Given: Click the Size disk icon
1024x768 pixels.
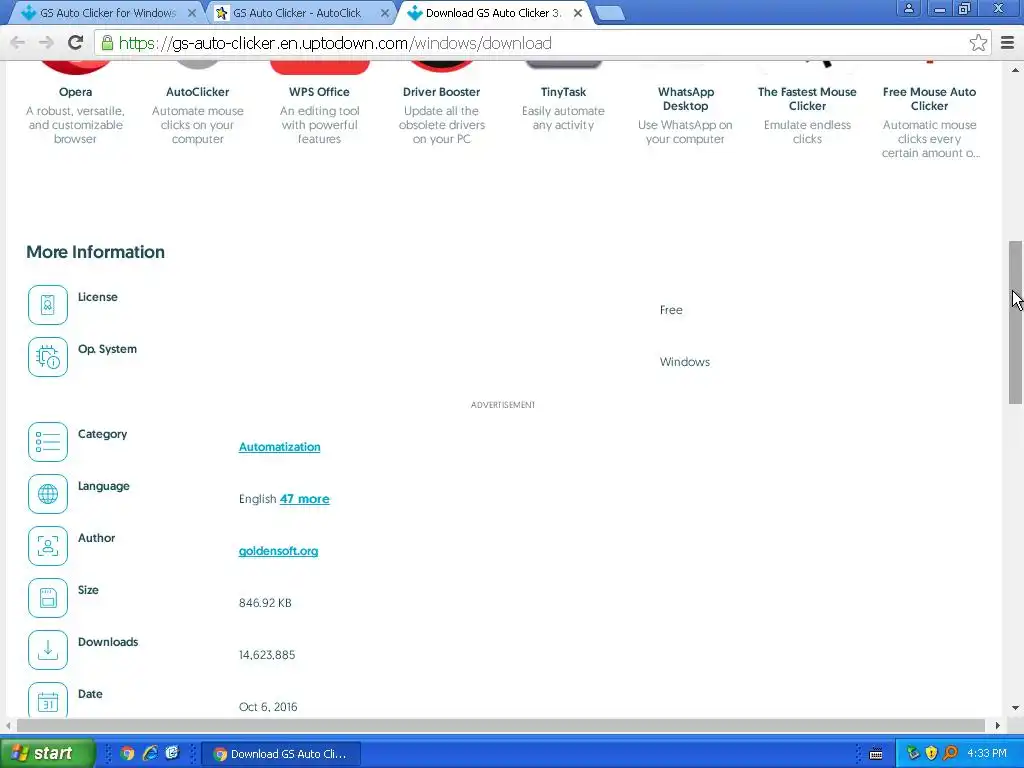Looking at the screenshot, I should (x=48, y=598).
